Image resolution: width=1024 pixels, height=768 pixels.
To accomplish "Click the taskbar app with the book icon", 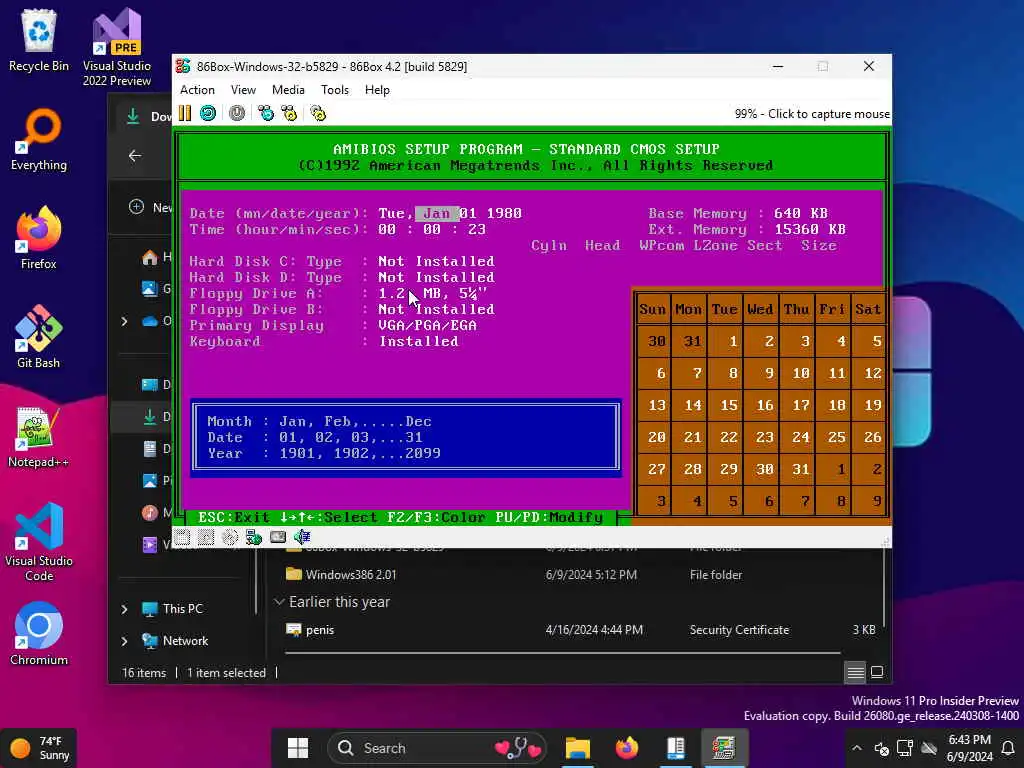I will [x=675, y=748].
